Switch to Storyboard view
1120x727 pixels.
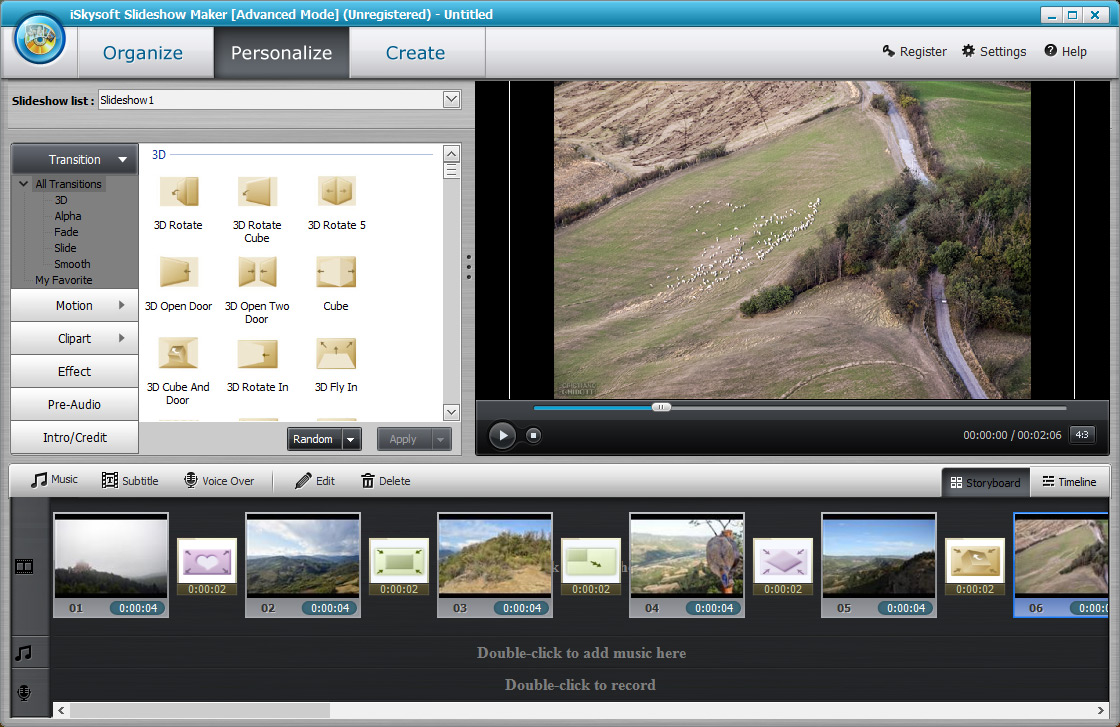click(x=985, y=482)
